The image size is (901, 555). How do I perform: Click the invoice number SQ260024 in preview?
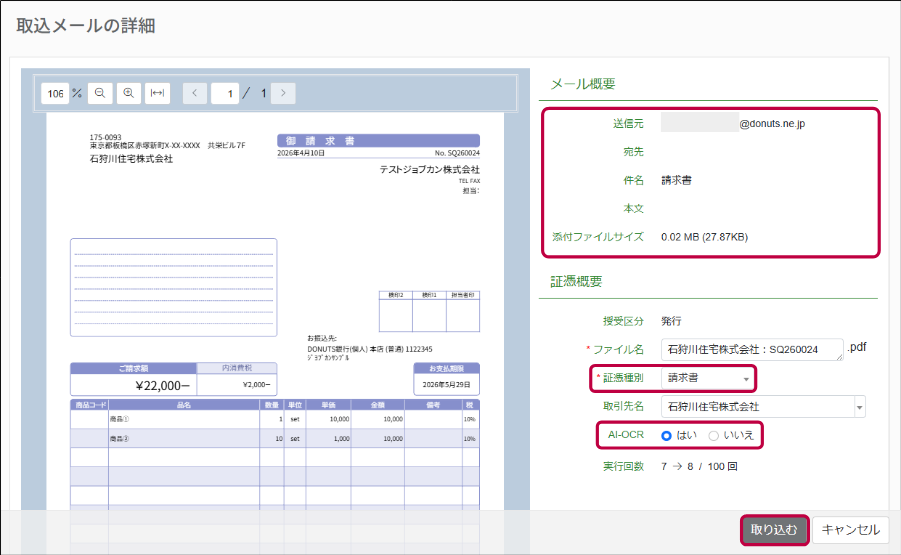pos(457,154)
